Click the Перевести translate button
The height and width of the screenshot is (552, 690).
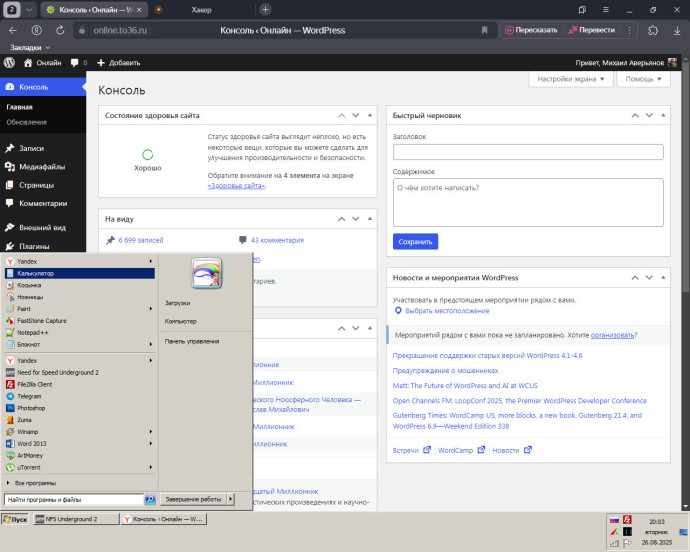click(x=592, y=30)
